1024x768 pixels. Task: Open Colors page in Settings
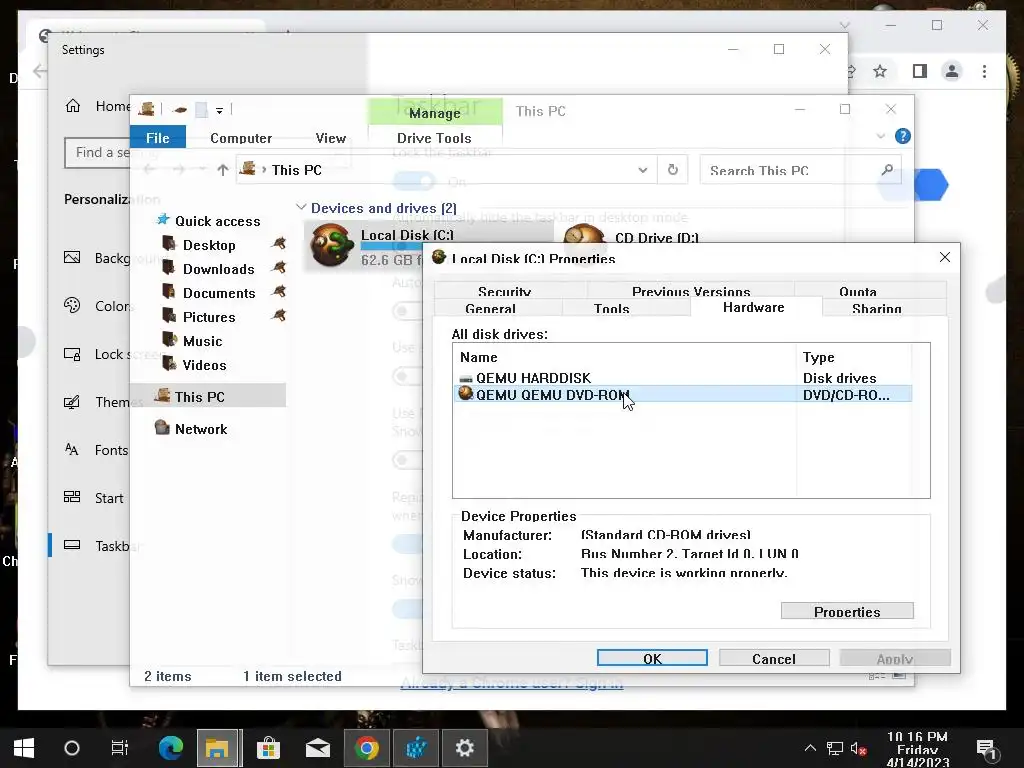(95, 306)
